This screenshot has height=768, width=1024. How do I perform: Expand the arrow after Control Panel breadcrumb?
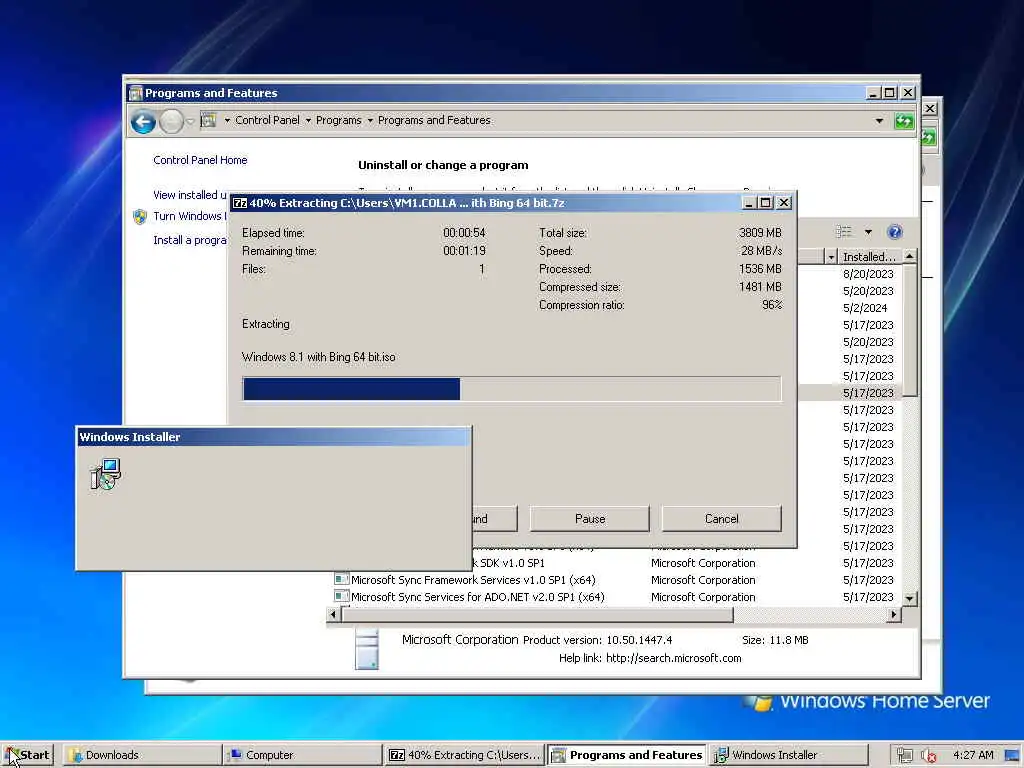pos(308,121)
